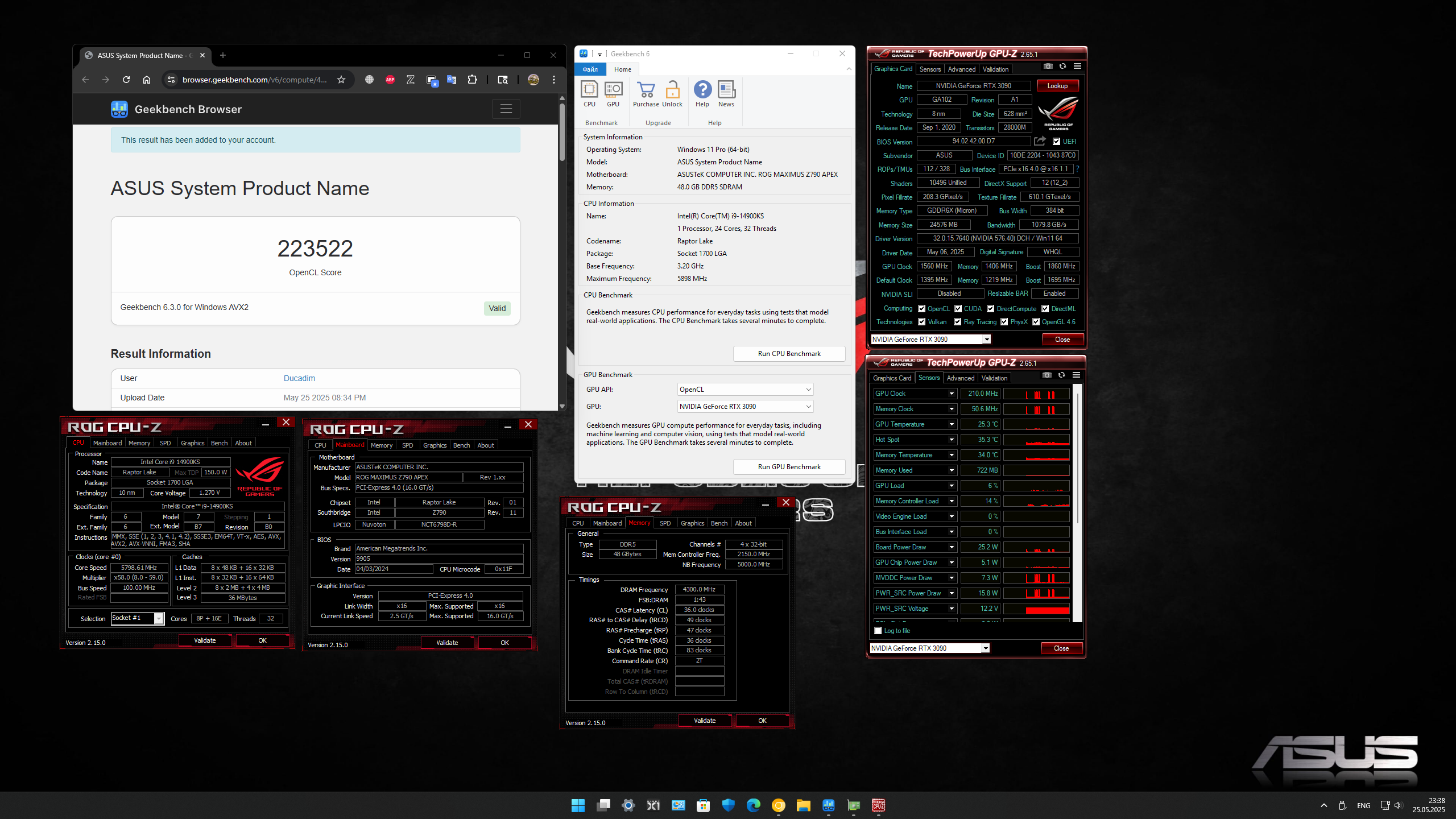
Task: Click the GPU-Z Name field showing RTX 3090
Action: (x=974, y=86)
